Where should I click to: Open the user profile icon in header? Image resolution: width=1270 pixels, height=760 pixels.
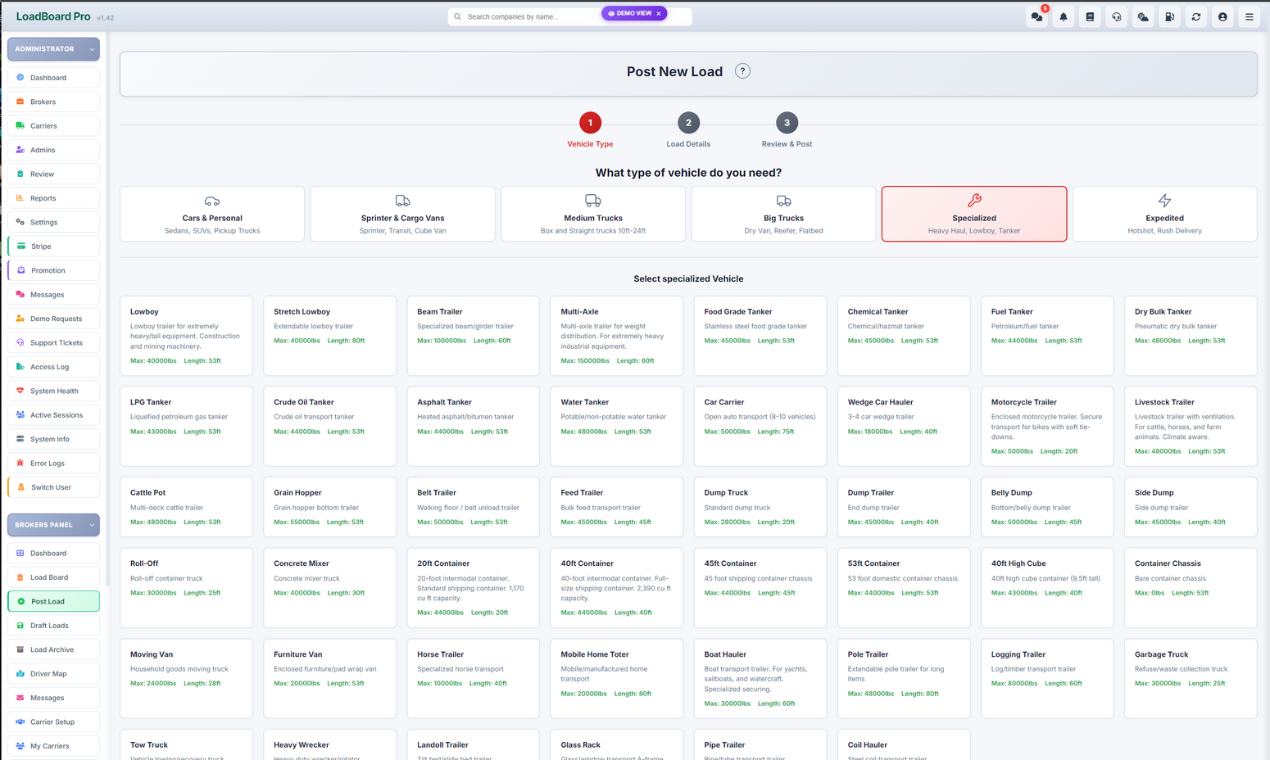(1222, 17)
